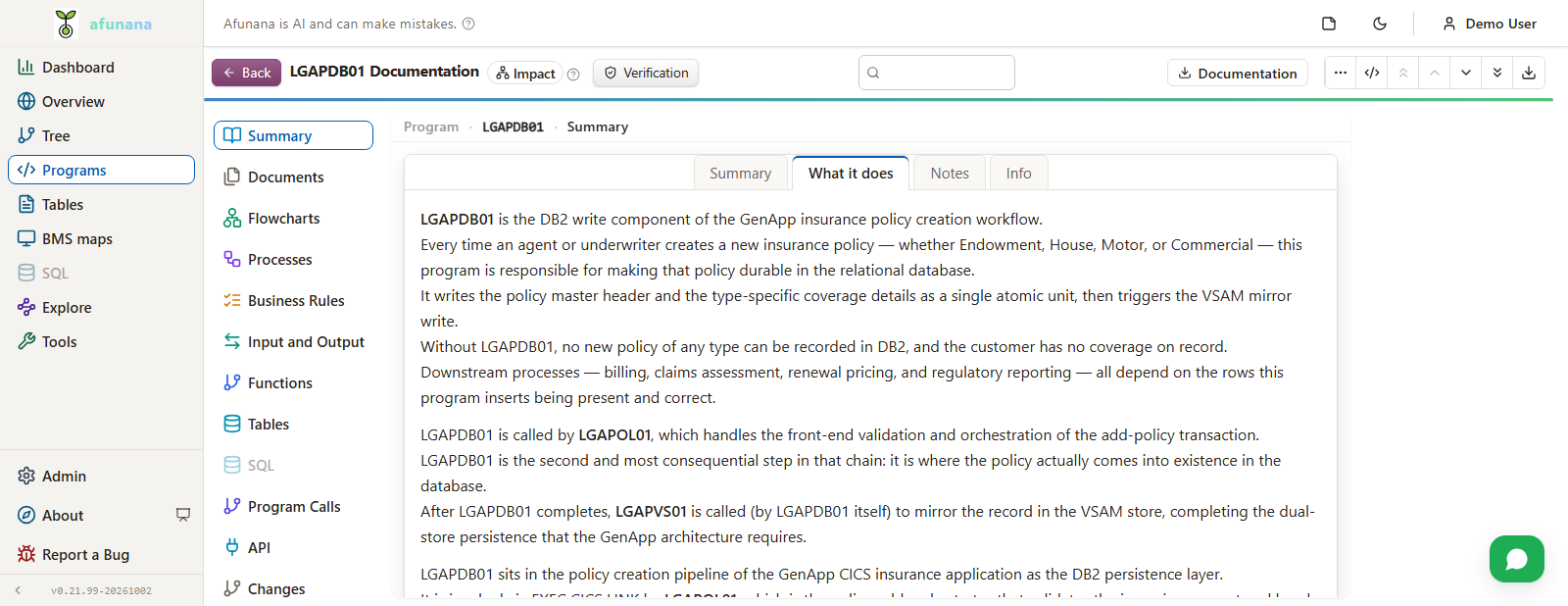Open Documents section
1568x606 pixels.
coord(293,177)
